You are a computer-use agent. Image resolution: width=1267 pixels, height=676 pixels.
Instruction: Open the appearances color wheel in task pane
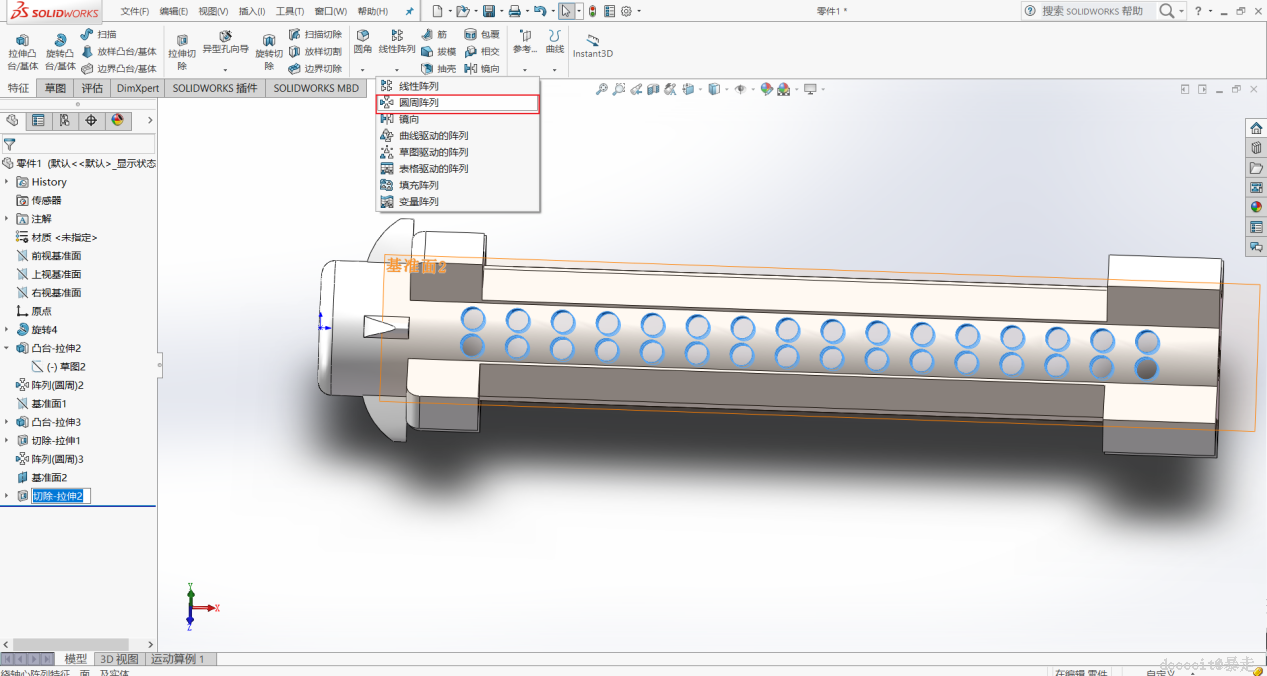tap(1256, 207)
